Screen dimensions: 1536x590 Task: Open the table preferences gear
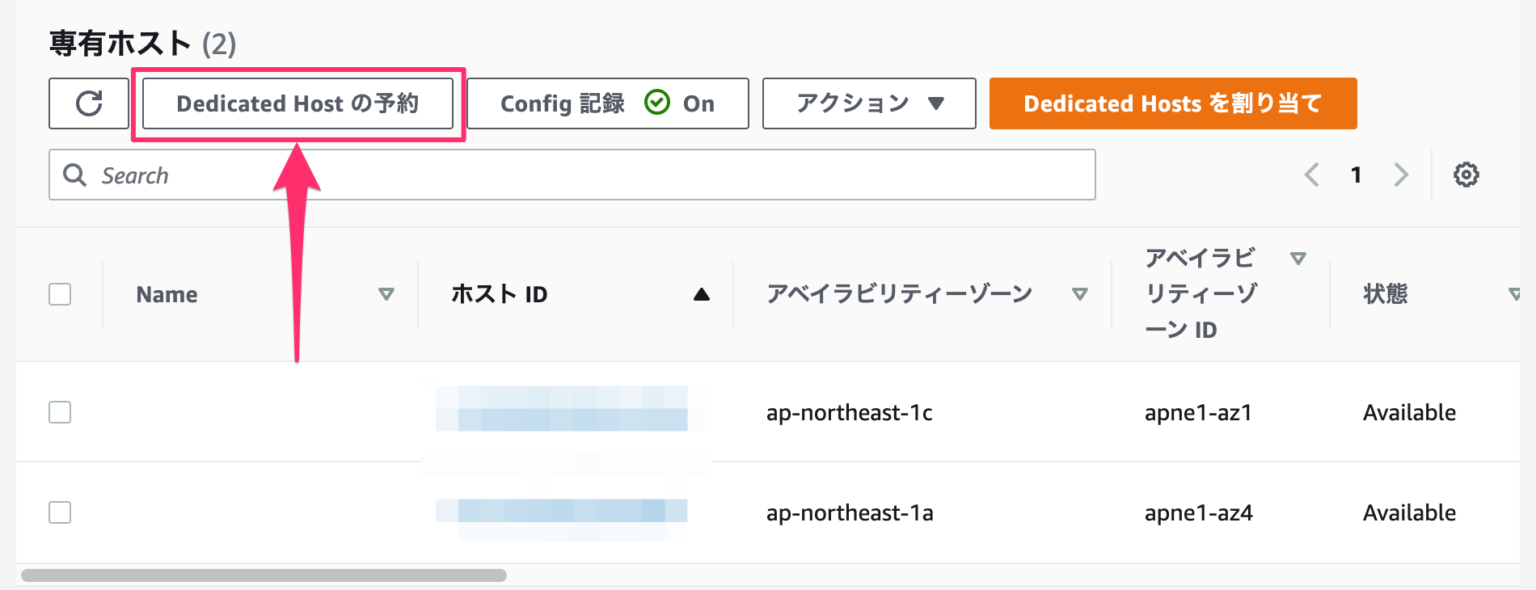1466,174
